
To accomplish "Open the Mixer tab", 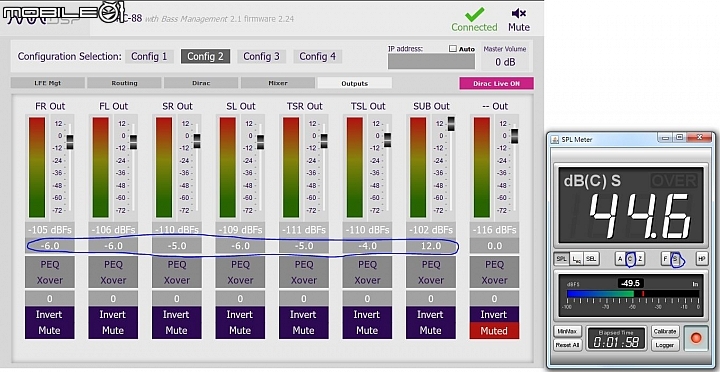I will [278, 83].
